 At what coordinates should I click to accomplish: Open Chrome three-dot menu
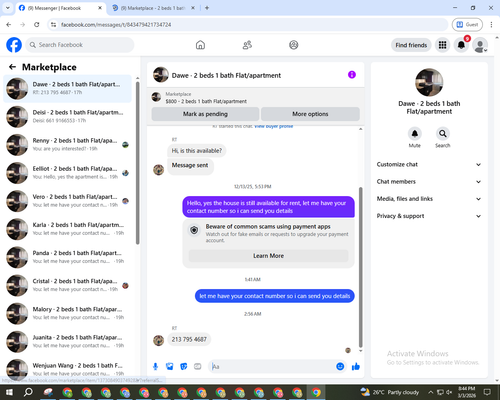coord(491,25)
